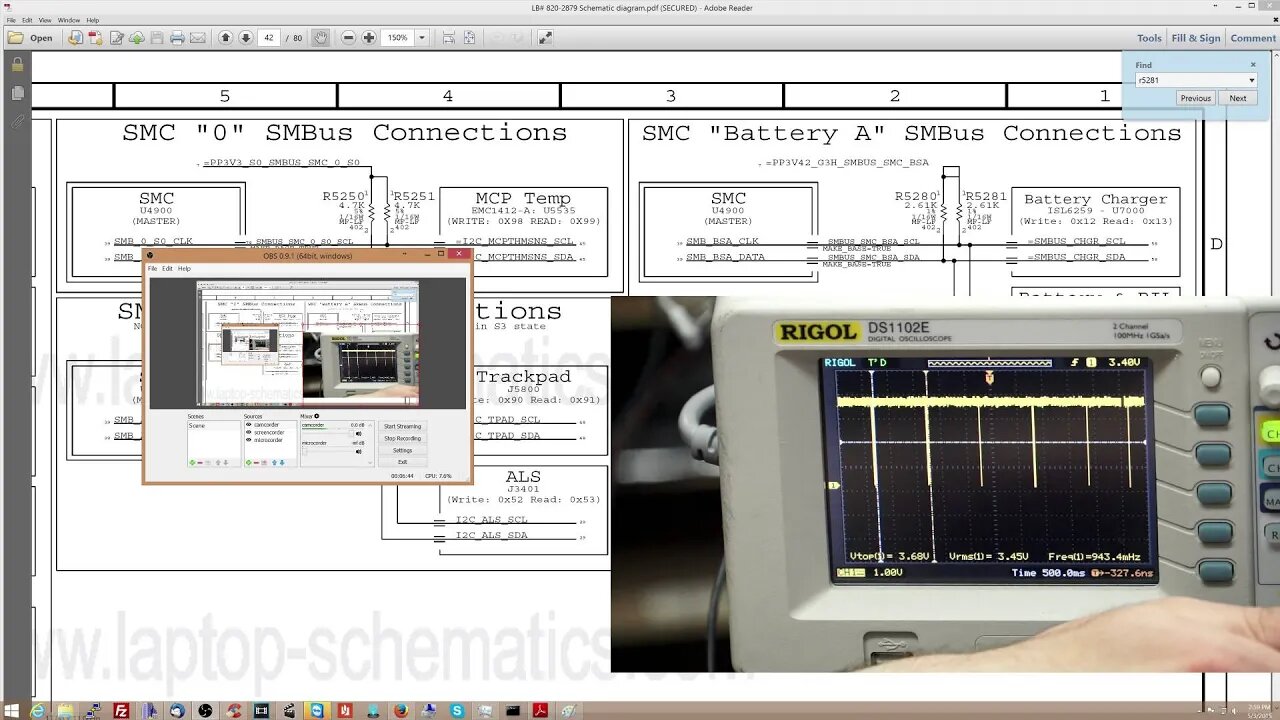Click Start Streaming in OBS

pyautogui.click(x=403, y=426)
